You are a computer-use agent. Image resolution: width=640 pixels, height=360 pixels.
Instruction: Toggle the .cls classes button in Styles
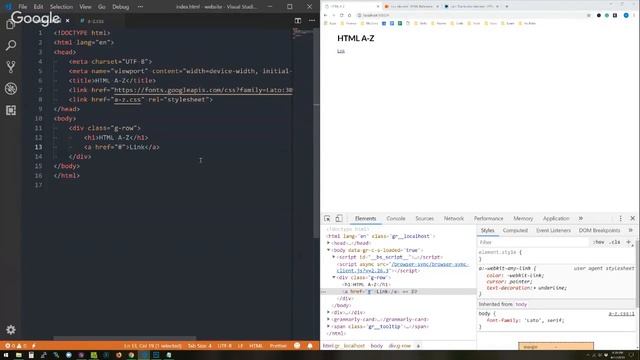point(615,242)
